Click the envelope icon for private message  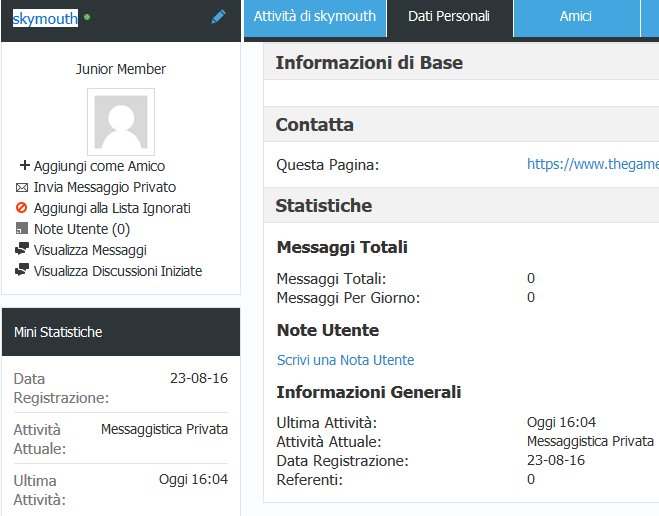coord(22,187)
